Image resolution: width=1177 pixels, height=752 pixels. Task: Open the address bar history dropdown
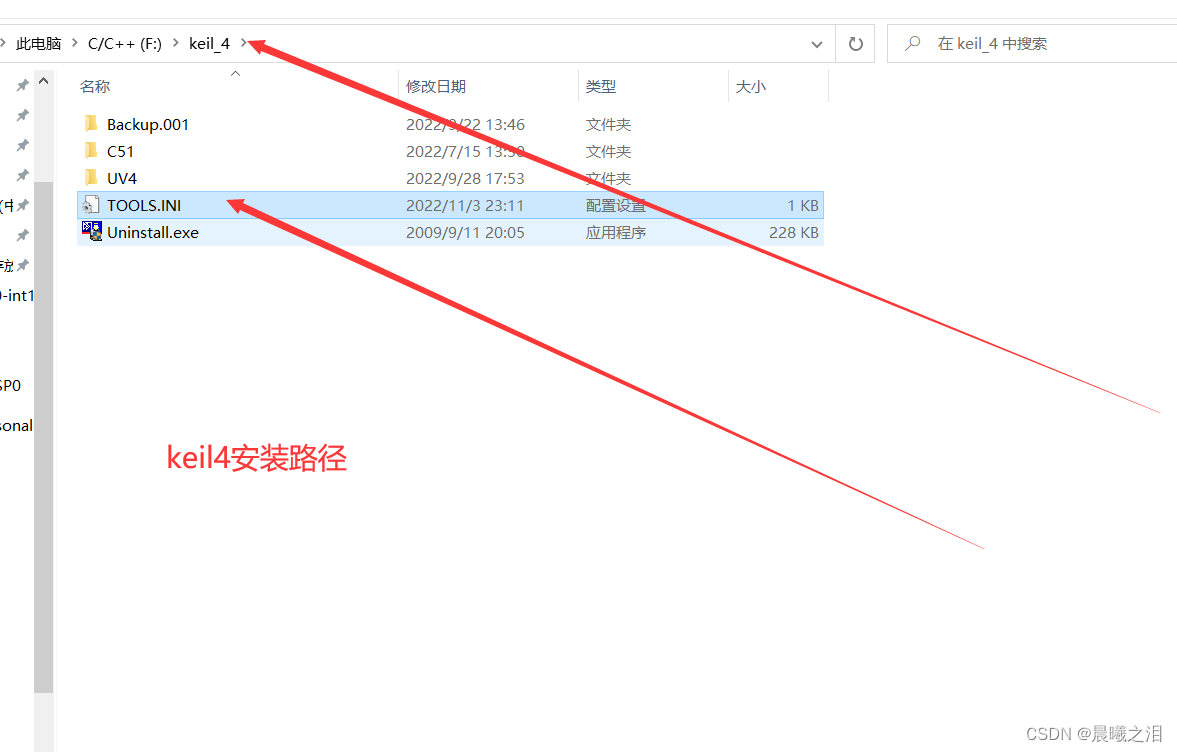pos(817,43)
